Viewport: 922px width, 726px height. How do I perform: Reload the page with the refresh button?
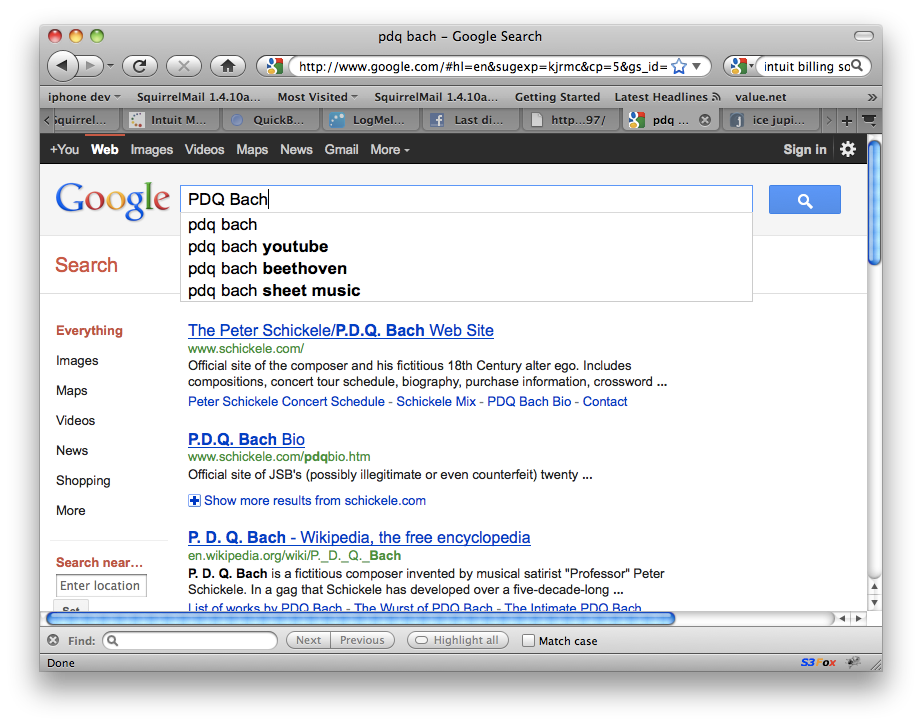click(139, 66)
